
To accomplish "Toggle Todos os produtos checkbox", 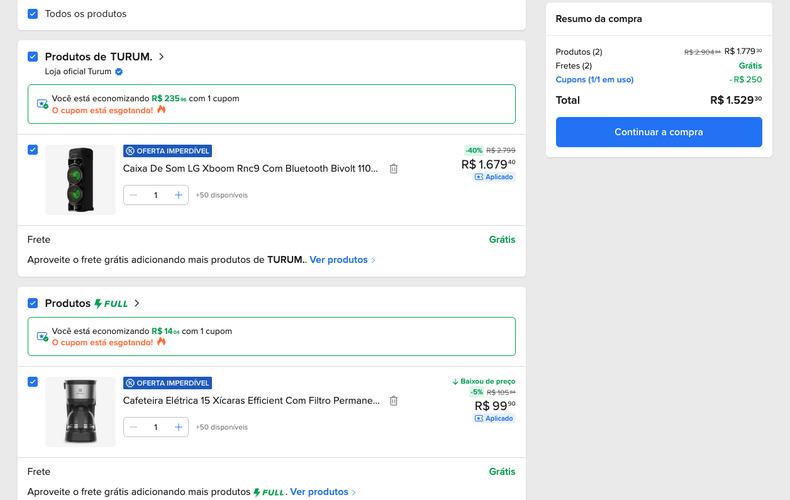I will (x=33, y=14).
